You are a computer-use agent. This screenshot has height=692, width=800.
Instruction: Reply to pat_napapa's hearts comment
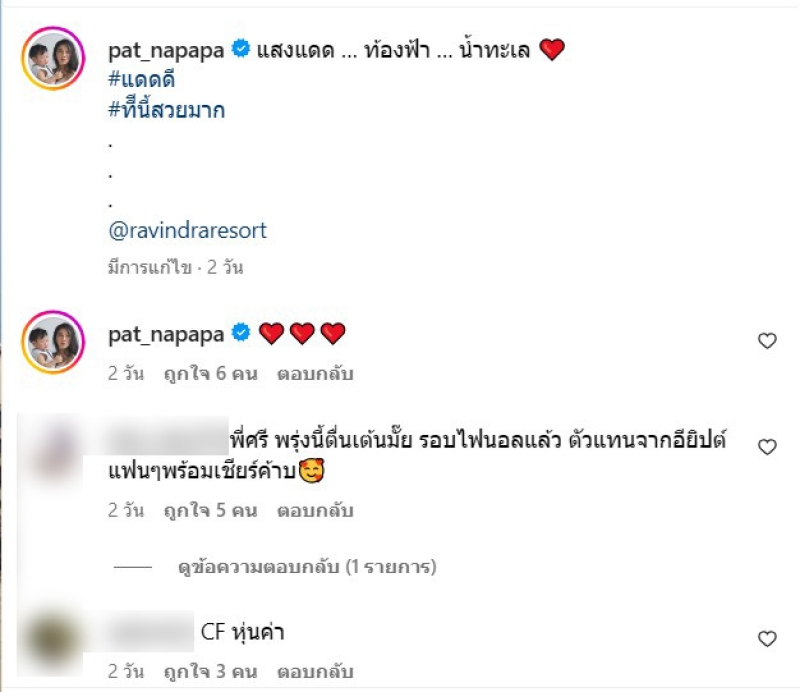[x=315, y=374]
